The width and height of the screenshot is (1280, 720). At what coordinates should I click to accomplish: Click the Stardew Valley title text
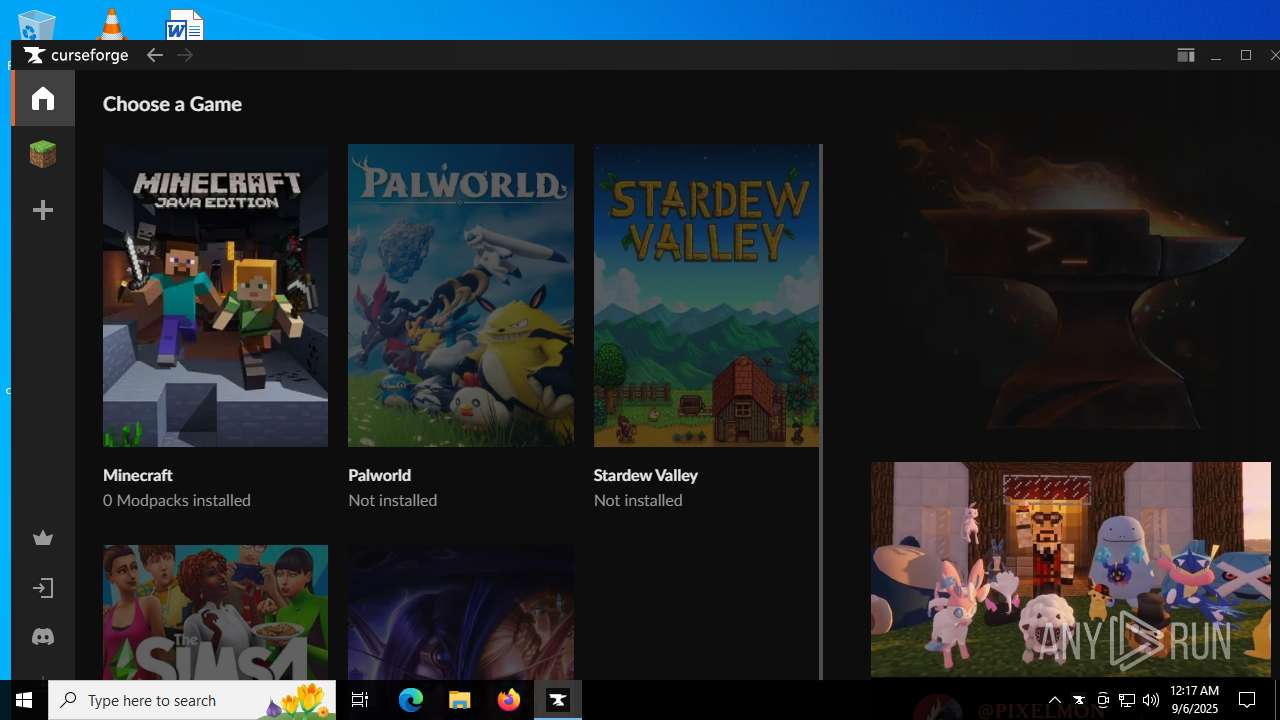[646, 475]
